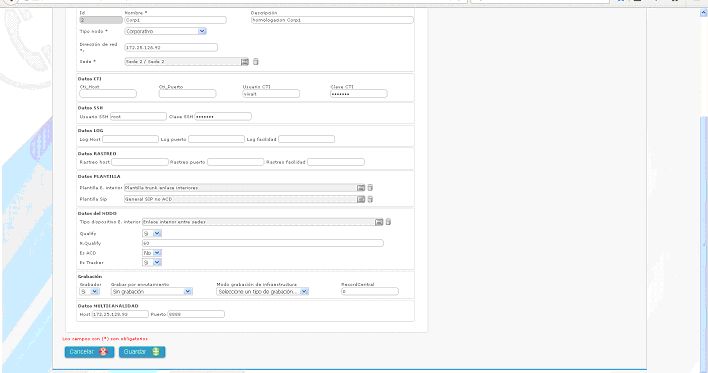Open Plantilla E. interior selector icon
This screenshot has height=373, width=708.
point(361,187)
